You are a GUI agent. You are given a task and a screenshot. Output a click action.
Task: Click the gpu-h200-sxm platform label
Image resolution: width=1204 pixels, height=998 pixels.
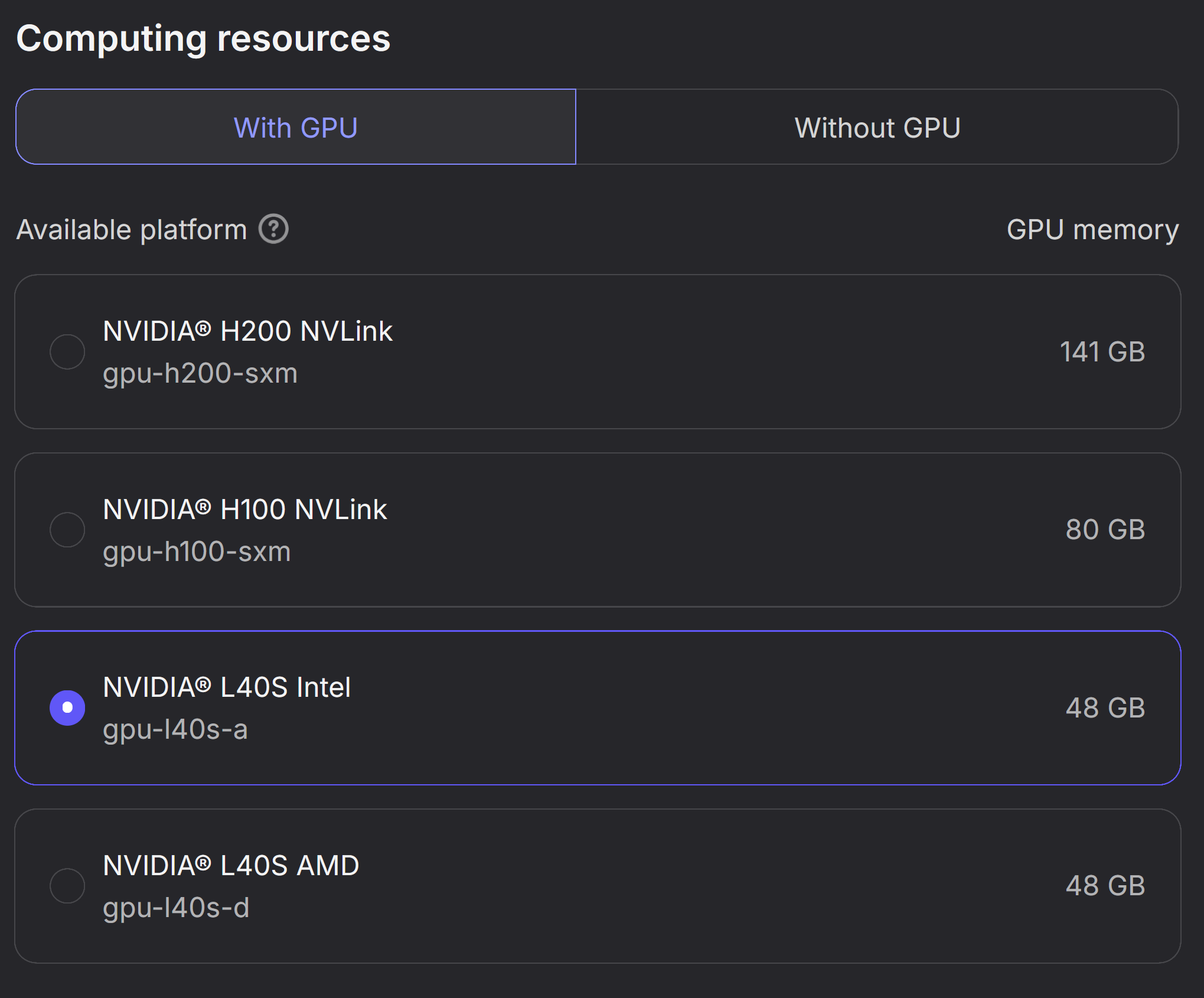[x=199, y=373]
